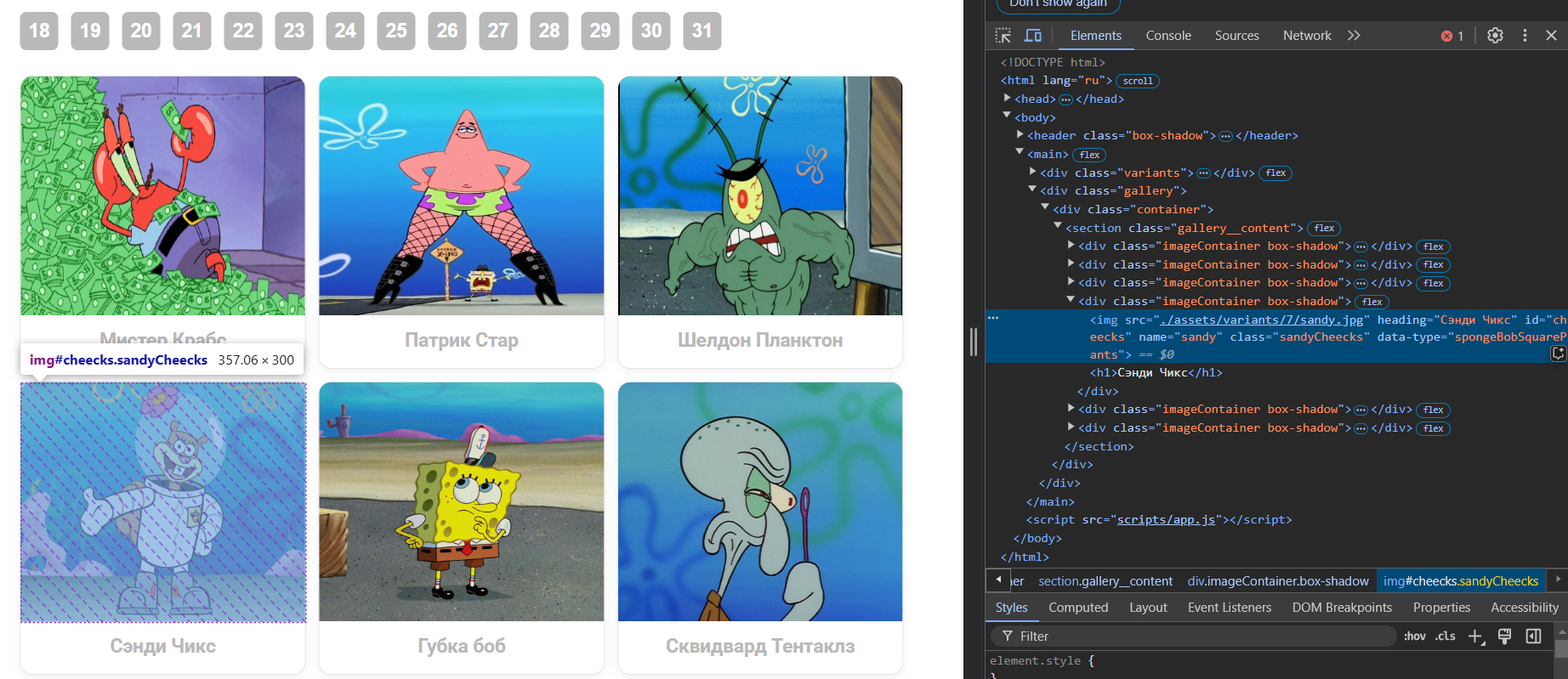Select variant number 18 button
Image resolution: width=1568 pixels, height=679 pixels.
tap(39, 31)
